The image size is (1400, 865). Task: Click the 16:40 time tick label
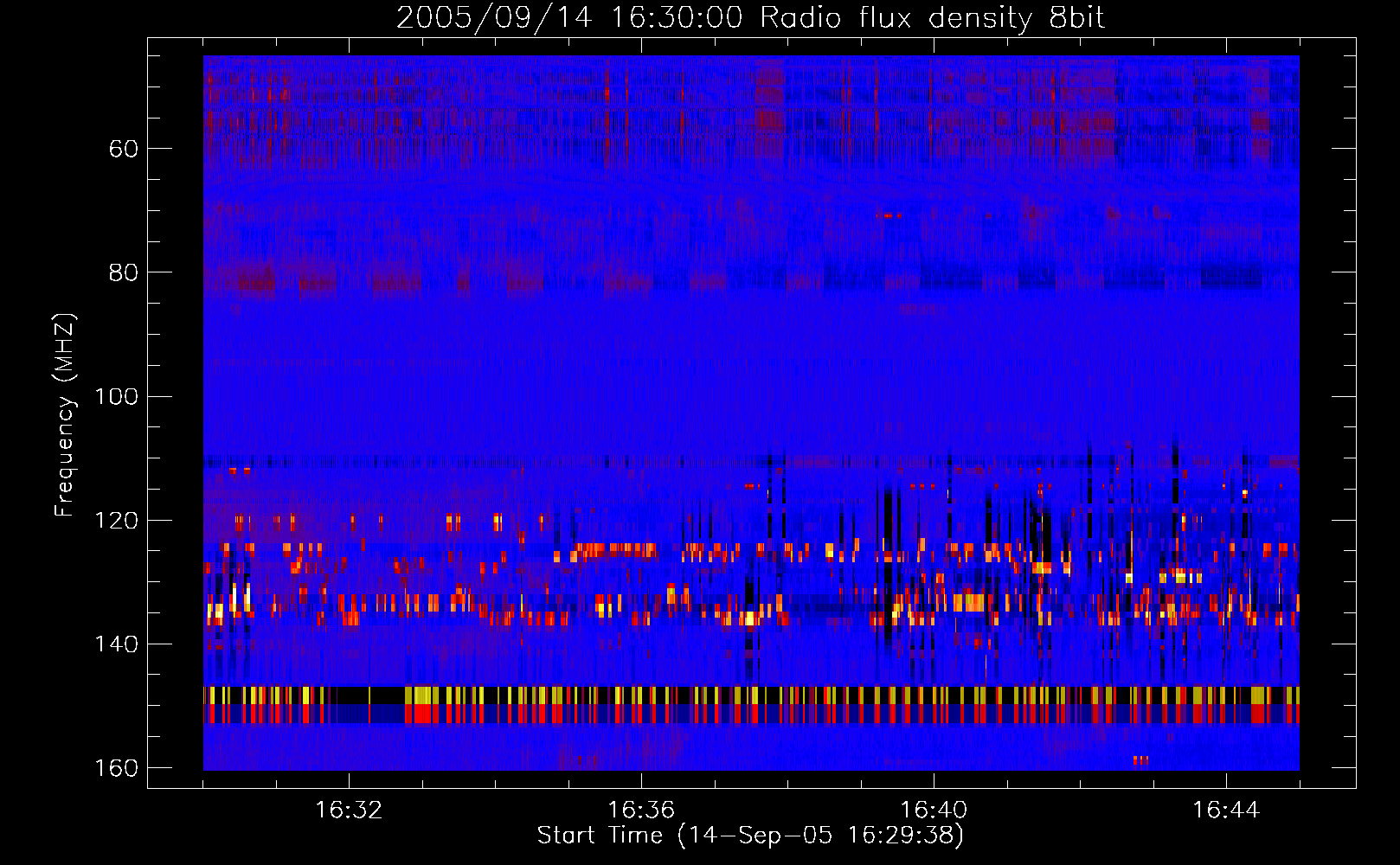[934, 811]
